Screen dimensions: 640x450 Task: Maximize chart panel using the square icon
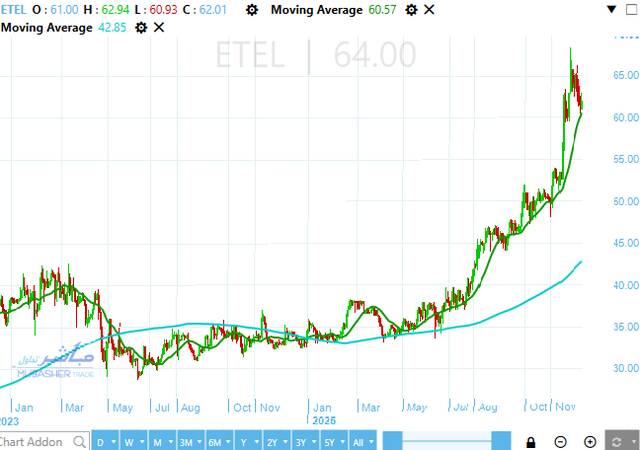click(634, 8)
